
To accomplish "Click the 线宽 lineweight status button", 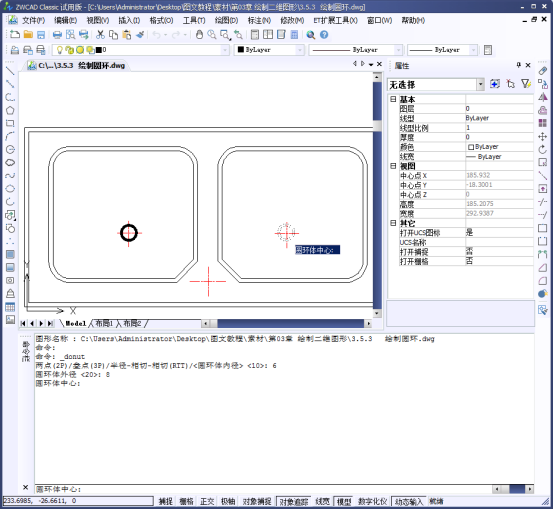I will [x=322, y=501].
